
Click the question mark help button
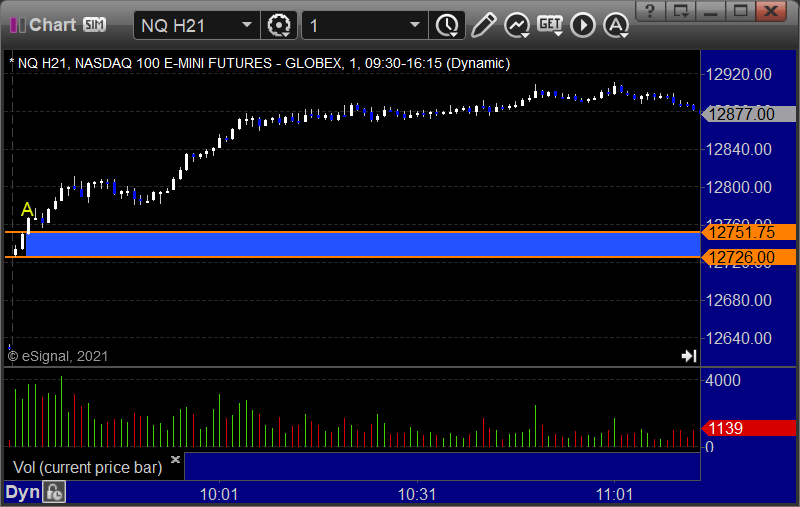pos(649,11)
